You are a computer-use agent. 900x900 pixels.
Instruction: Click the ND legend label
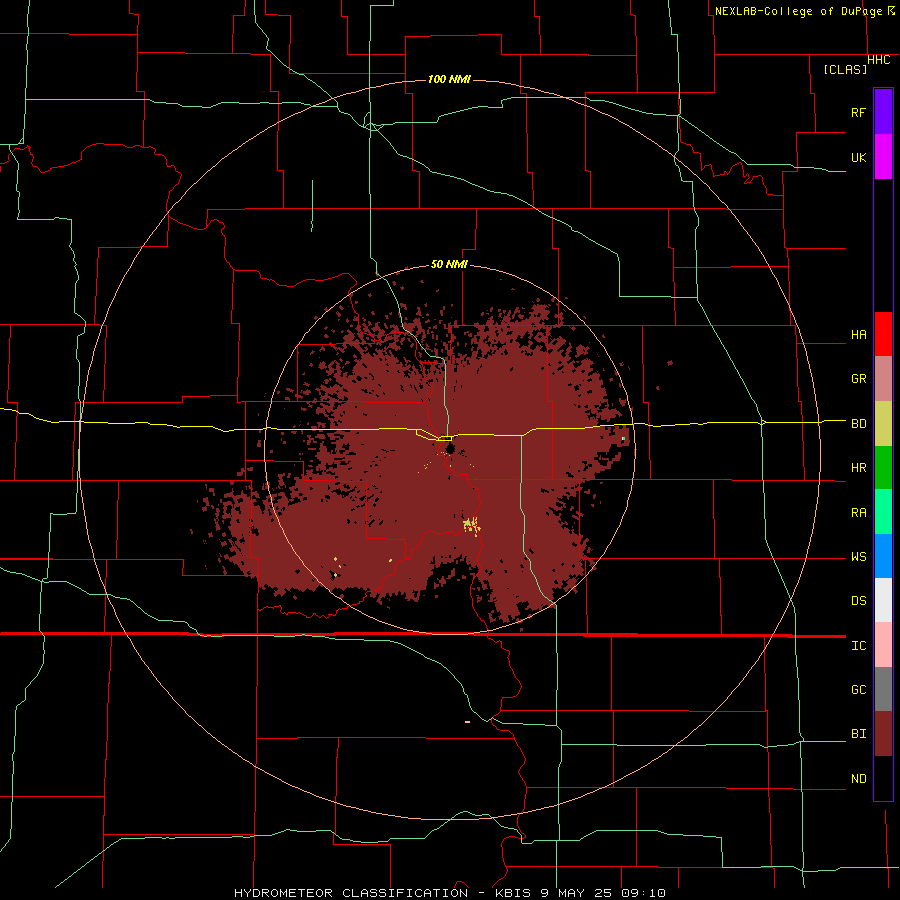[859, 779]
